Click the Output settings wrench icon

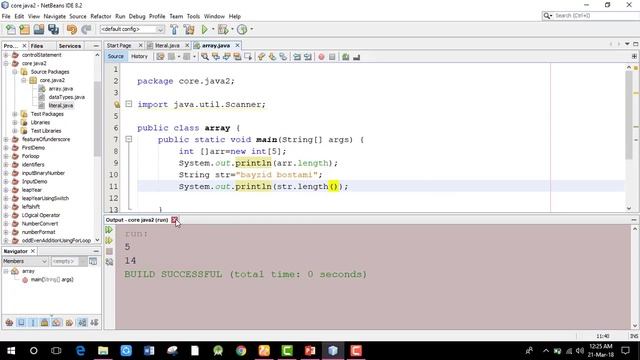(109, 262)
